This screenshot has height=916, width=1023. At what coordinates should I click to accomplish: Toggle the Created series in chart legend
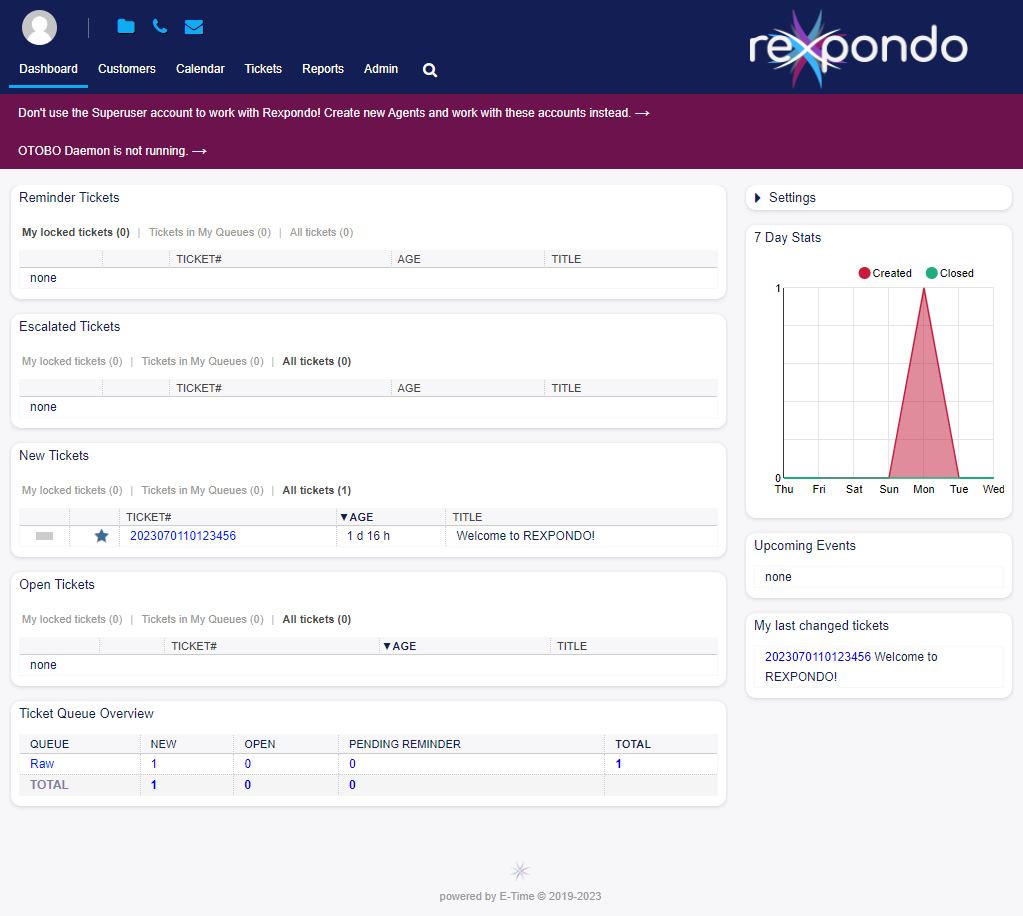coord(885,273)
